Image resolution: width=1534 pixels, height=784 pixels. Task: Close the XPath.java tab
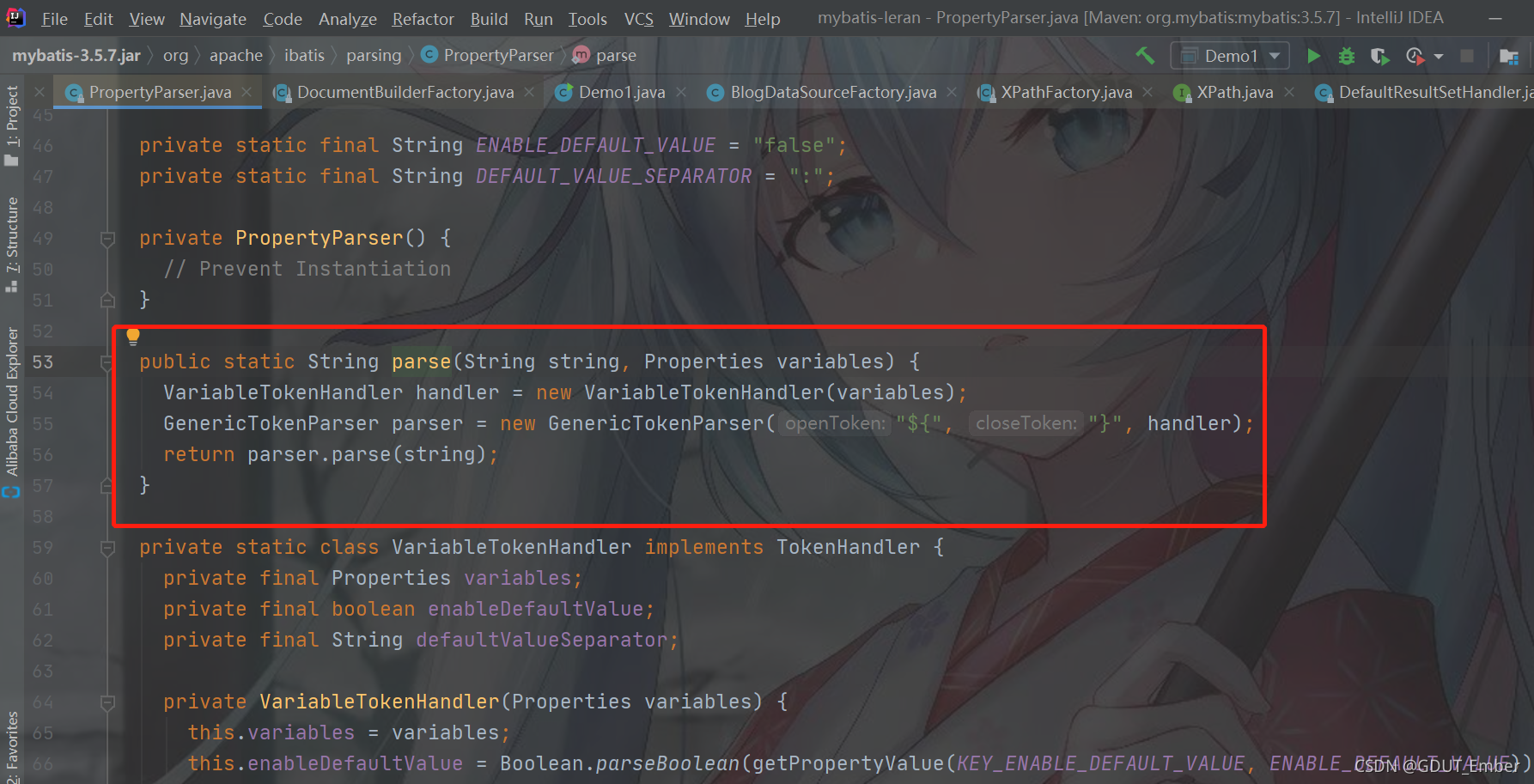pos(1289,92)
